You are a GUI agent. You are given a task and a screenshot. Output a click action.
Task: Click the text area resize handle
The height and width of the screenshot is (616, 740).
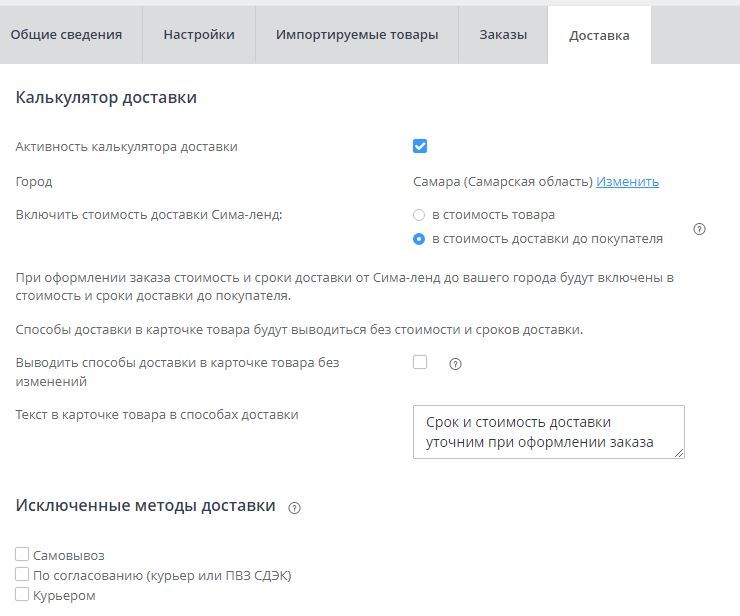(x=680, y=454)
